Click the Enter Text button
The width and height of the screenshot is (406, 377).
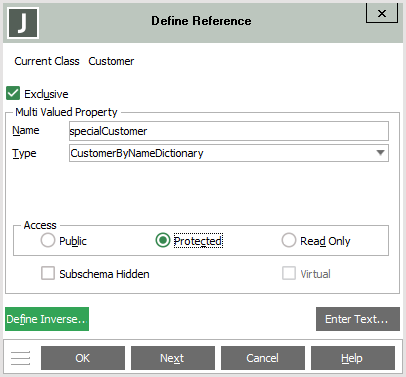pyautogui.click(x=358, y=319)
